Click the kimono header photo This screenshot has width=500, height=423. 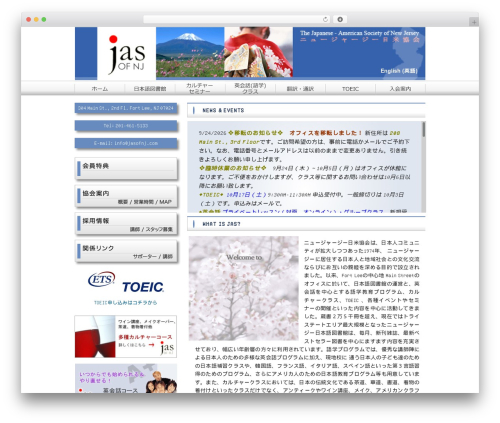pos(259,52)
